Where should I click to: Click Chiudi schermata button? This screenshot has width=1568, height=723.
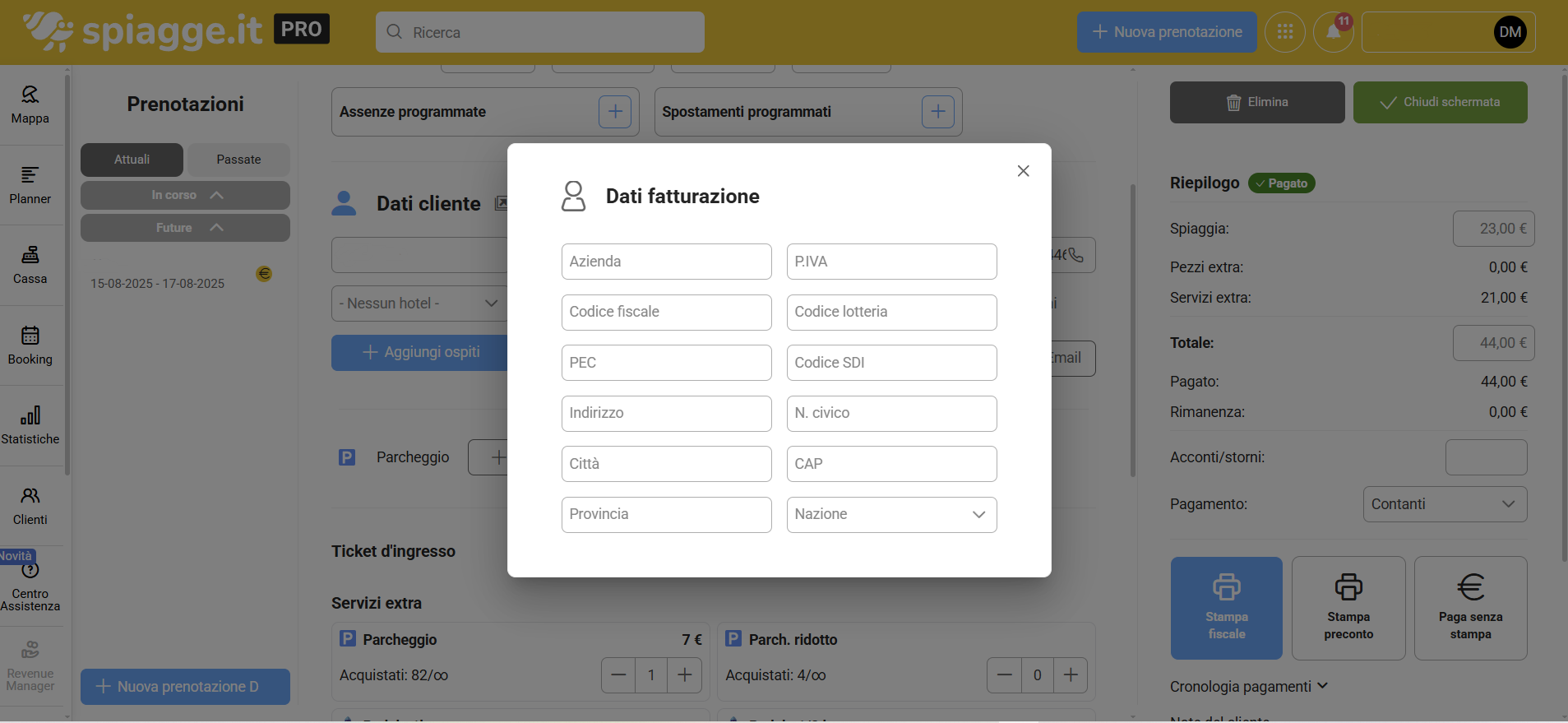1440,102
